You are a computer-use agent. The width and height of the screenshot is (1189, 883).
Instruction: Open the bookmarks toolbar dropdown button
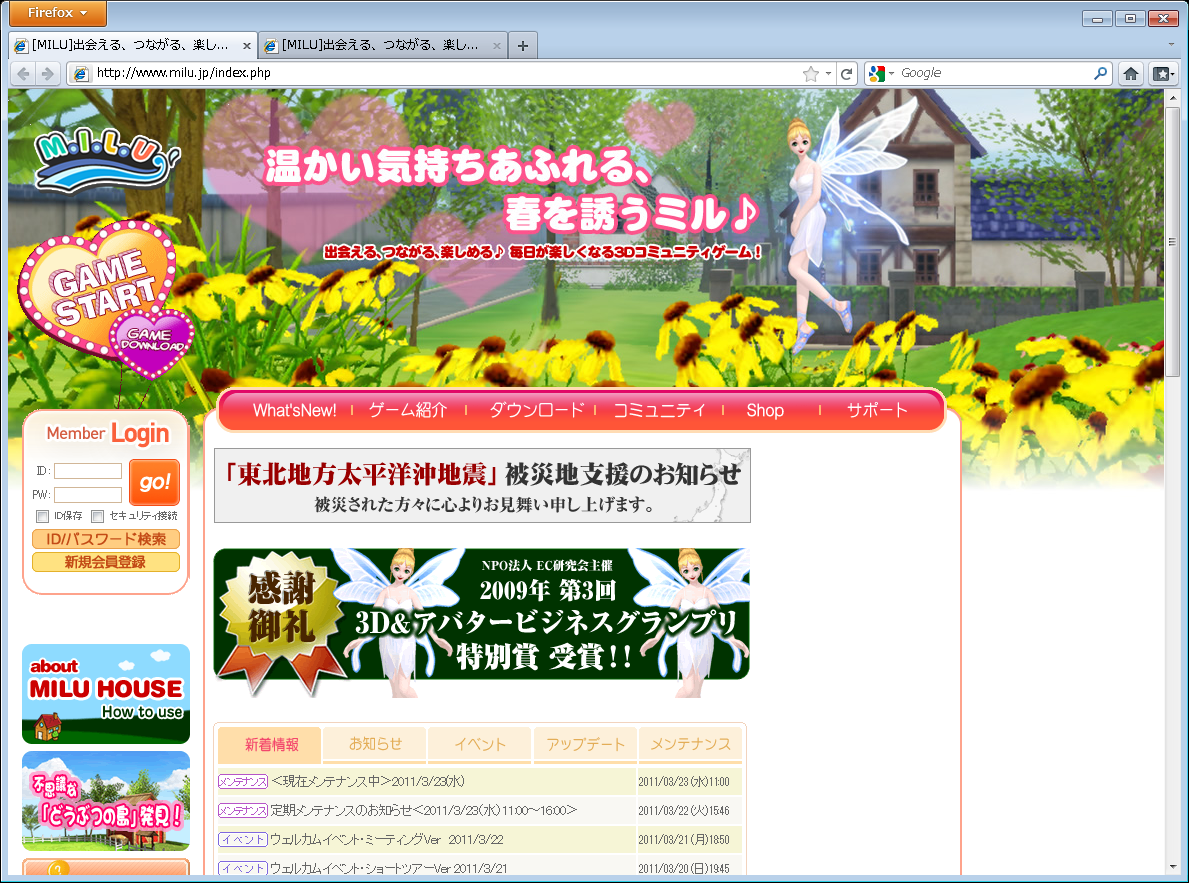[x=1162, y=73]
